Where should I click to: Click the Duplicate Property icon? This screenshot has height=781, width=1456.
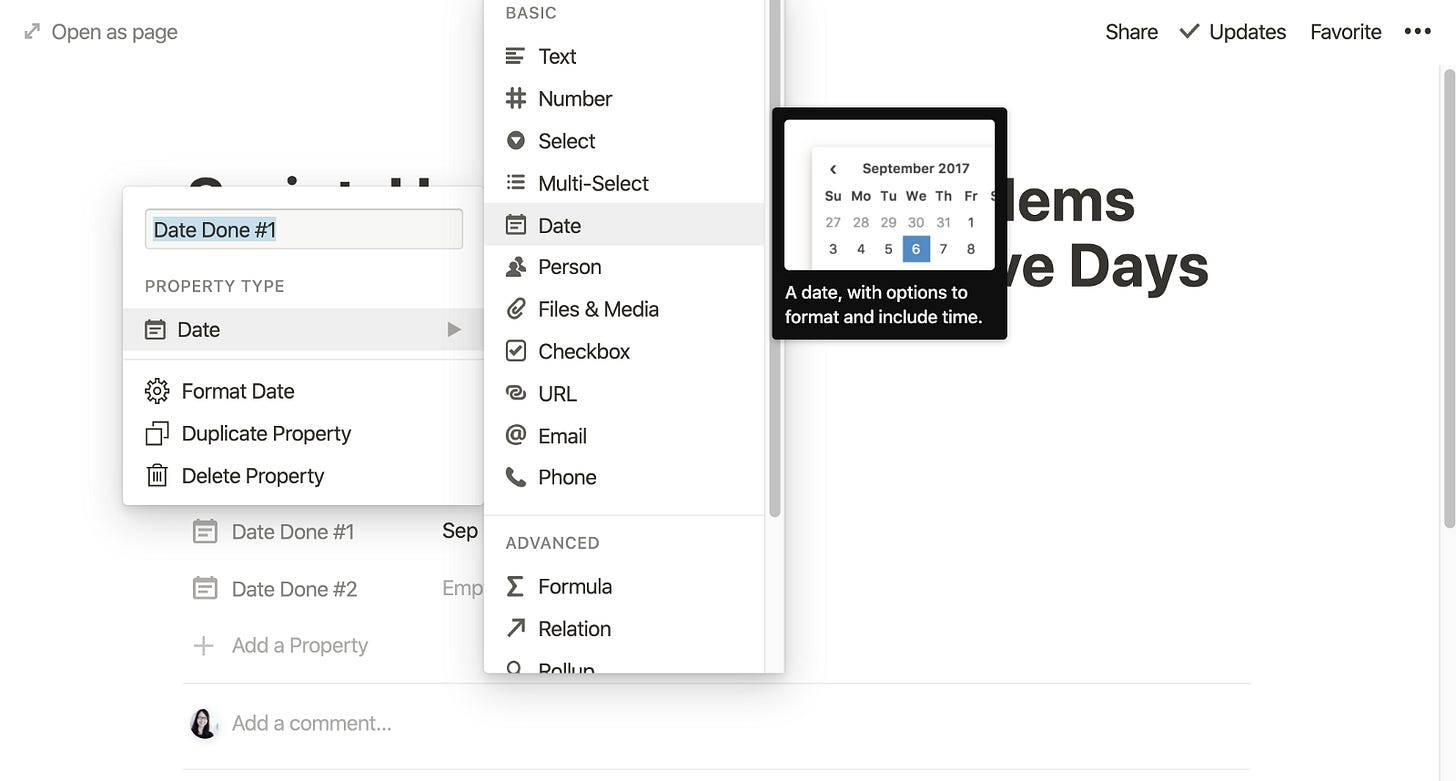point(156,433)
